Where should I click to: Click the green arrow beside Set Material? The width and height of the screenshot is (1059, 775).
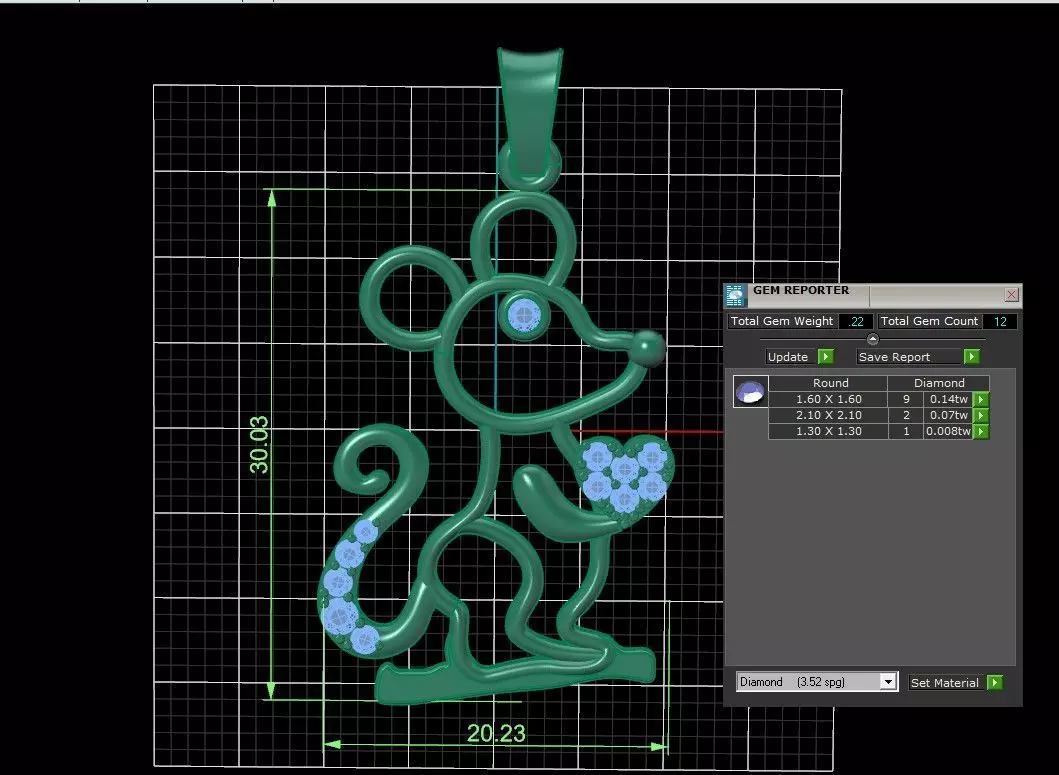[994, 682]
